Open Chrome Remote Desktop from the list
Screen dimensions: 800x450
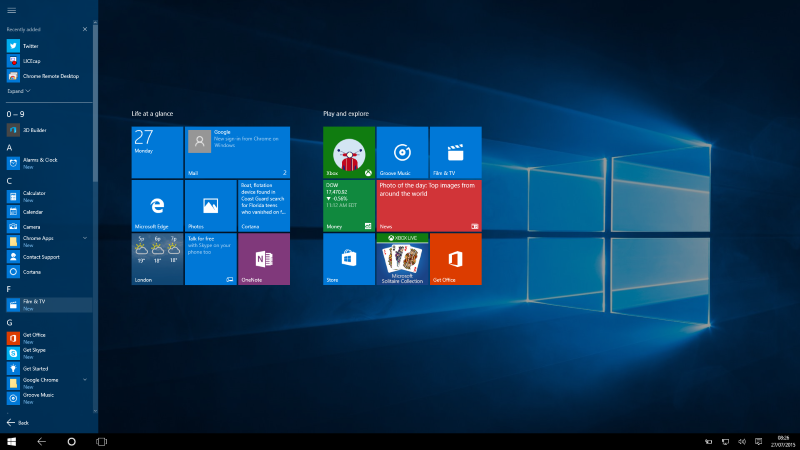click(48, 76)
